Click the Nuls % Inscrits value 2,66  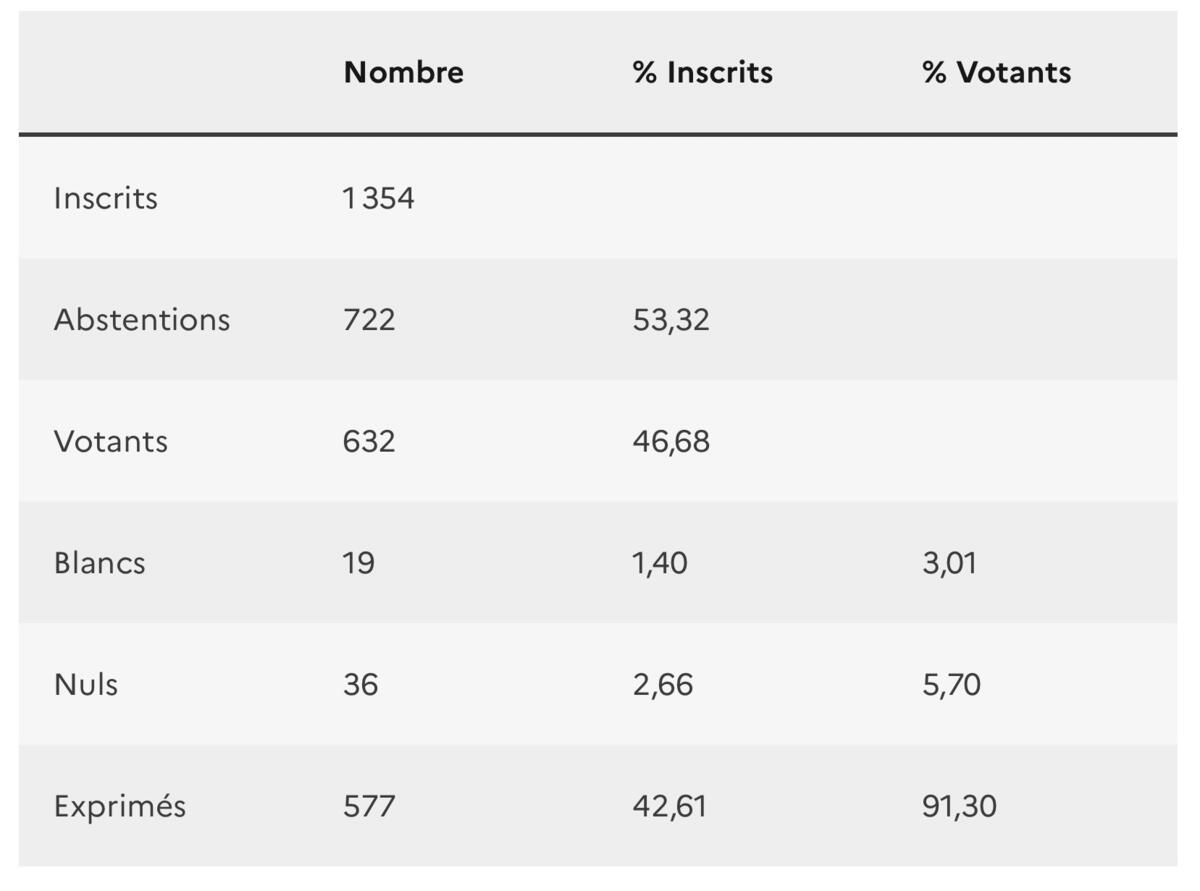pos(663,685)
